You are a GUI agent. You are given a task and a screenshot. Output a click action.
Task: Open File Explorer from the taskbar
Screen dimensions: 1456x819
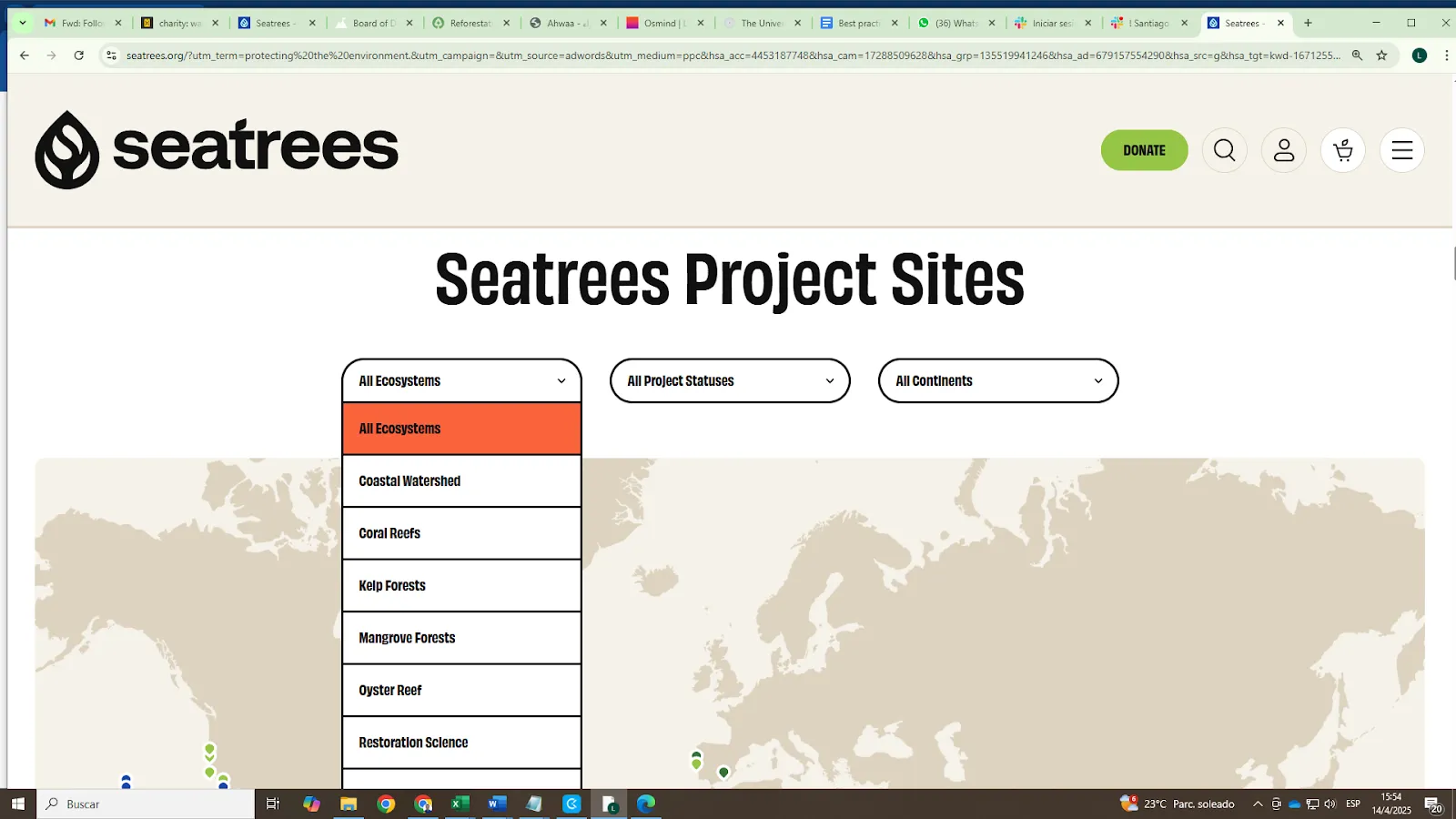[x=349, y=804]
